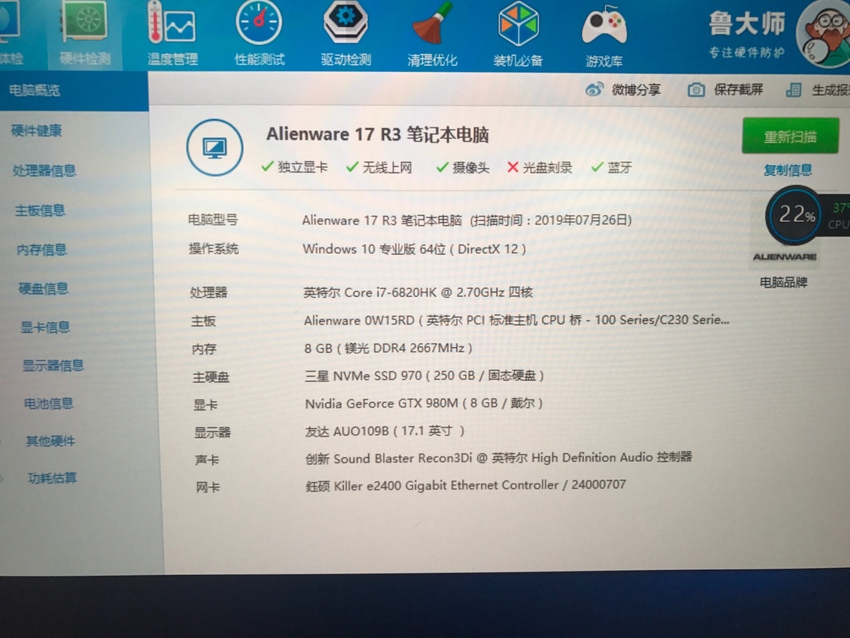Click the 蓝牙 check item
The height and width of the screenshot is (638, 850).
pyautogui.click(x=611, y=167)
